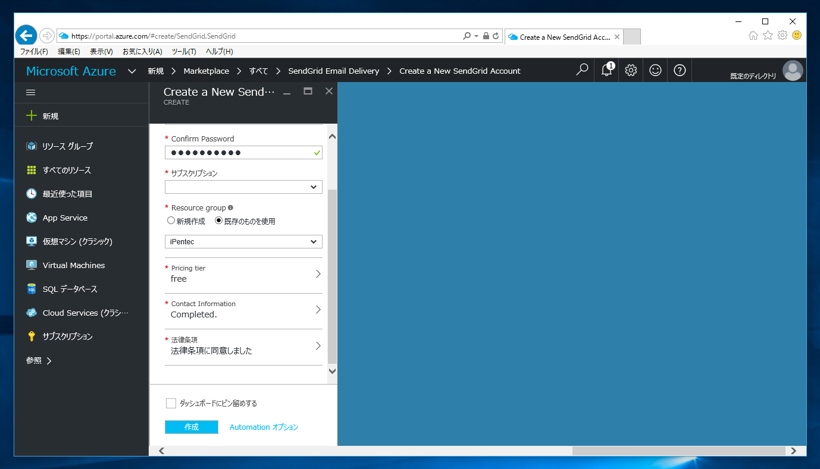
Task: Close the Create a New SendGrid blade
Action: click(329, 91)
